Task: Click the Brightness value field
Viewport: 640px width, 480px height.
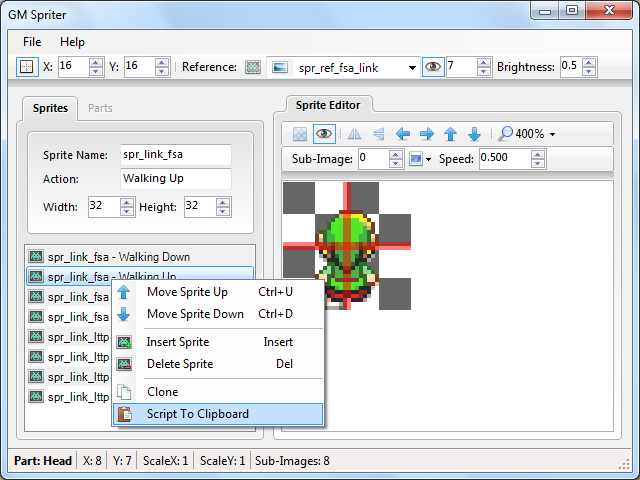Action: click(571, 67)
